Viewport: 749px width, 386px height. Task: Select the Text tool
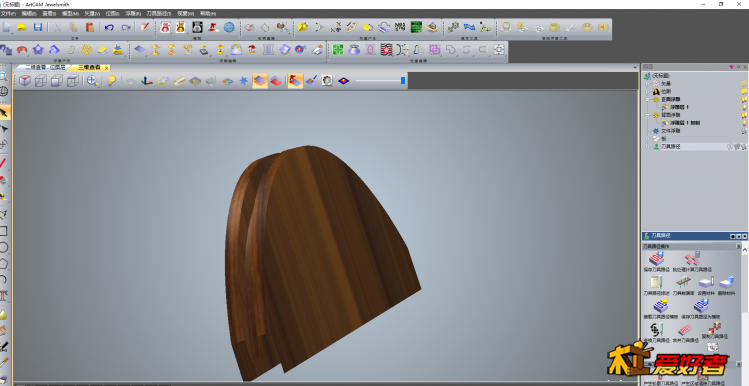3,295
